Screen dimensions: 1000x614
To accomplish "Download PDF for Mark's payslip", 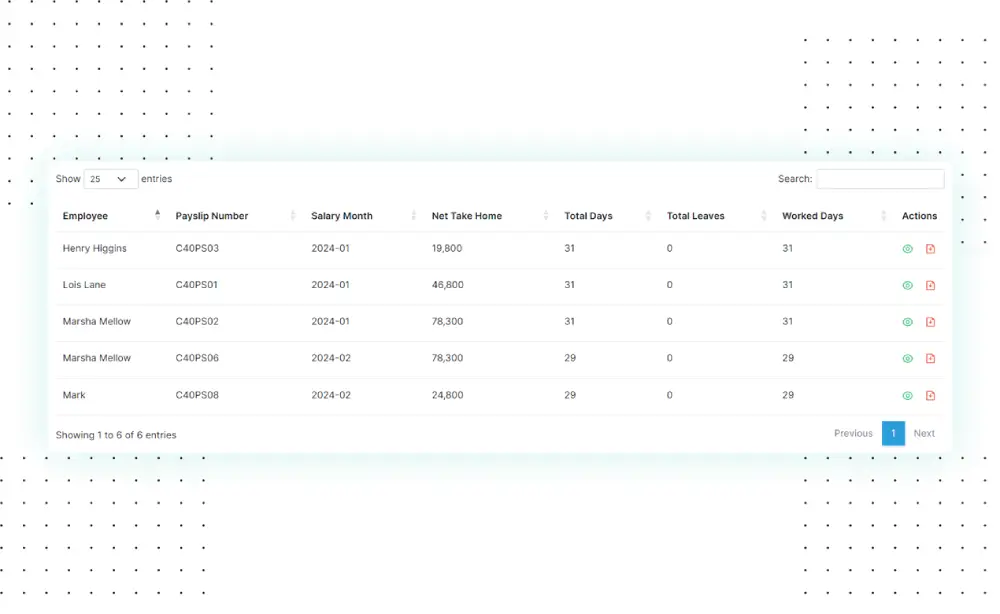I will pyautogui.click(x=930, y=395).
